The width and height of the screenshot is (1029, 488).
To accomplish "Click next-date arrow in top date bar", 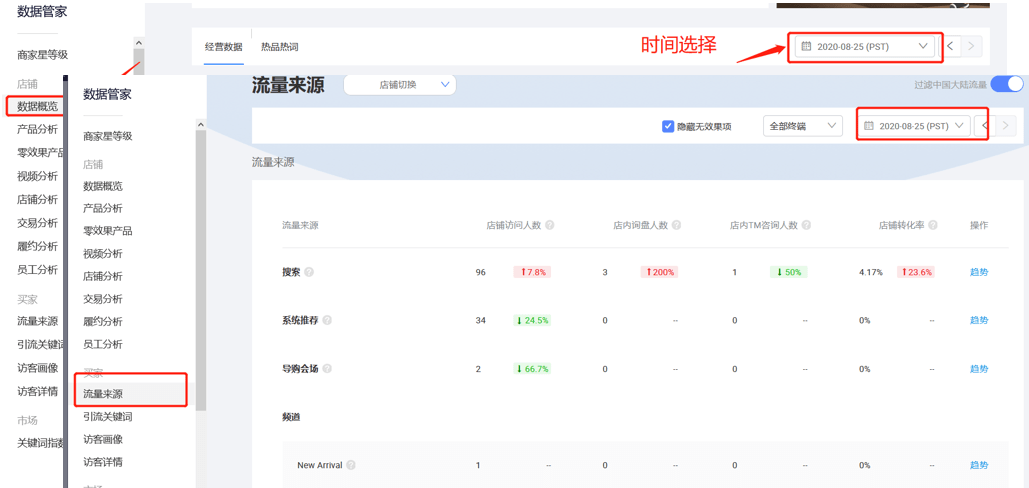I will point(971,46).
